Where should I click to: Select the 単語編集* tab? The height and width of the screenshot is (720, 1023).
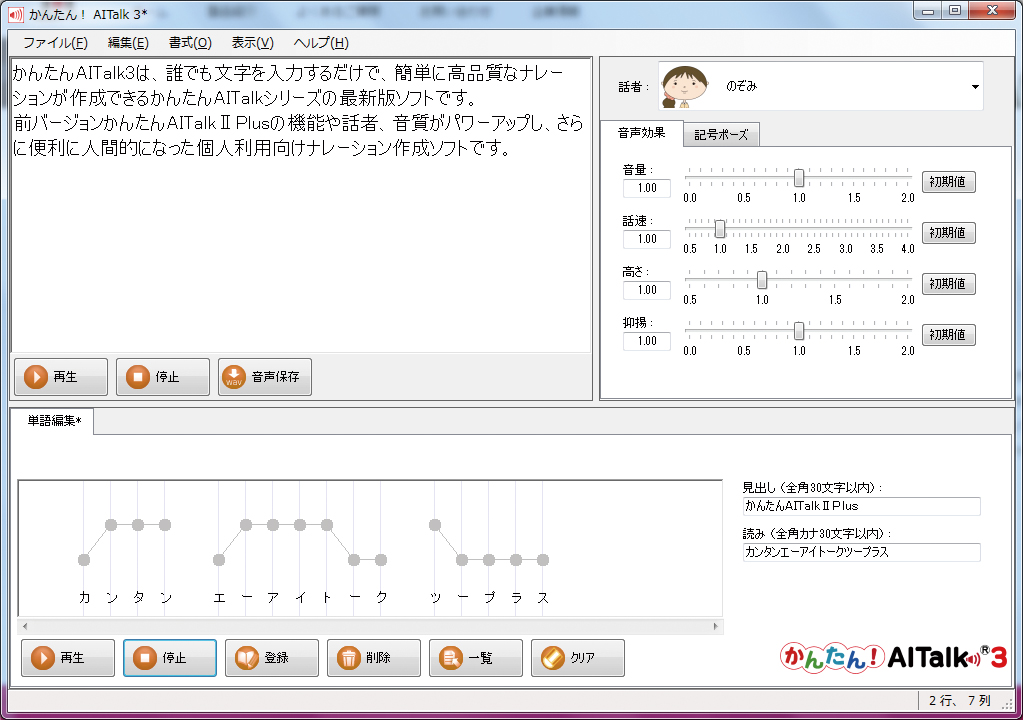[54, 421]
